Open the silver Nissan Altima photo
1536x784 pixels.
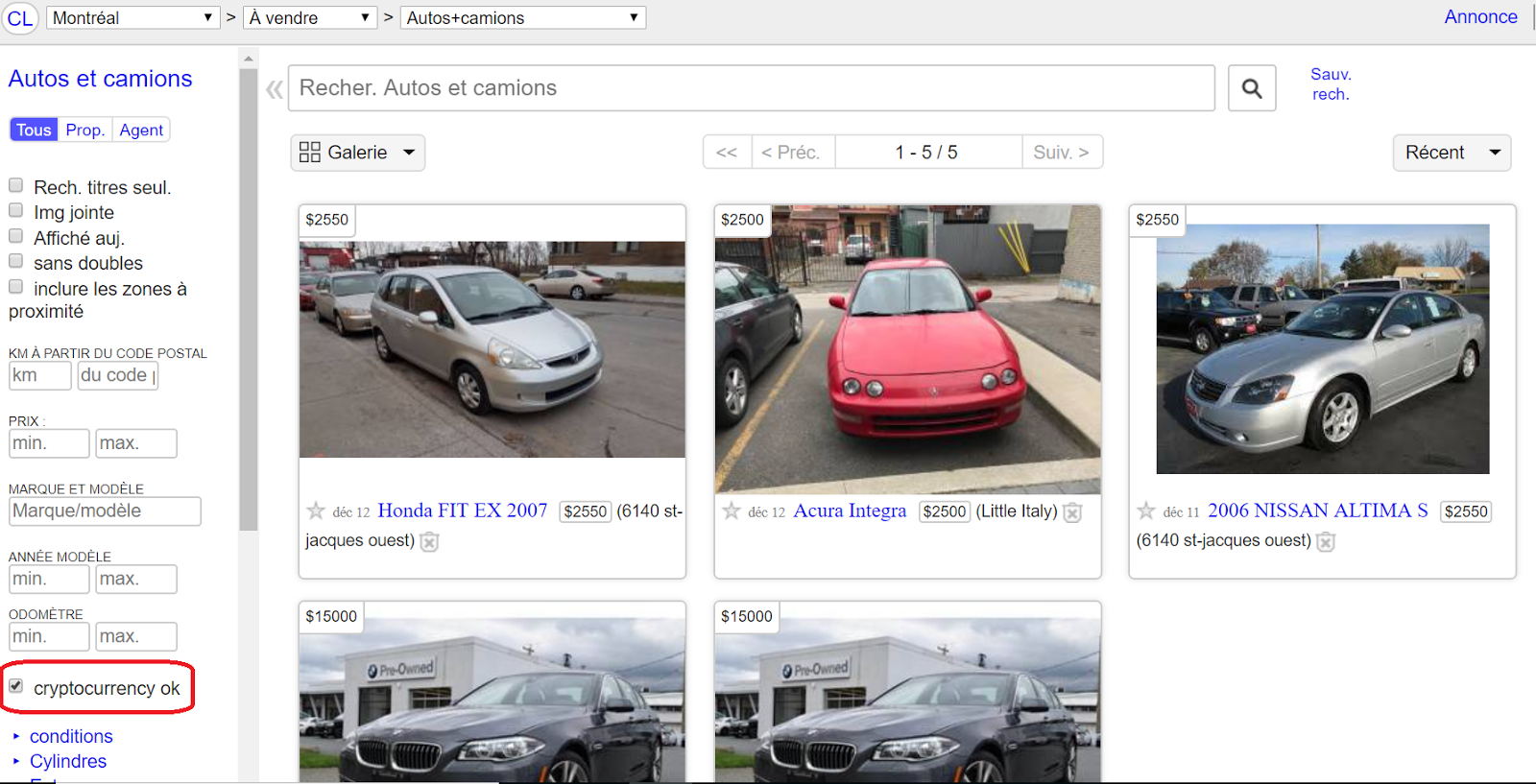pyautogui.click(x=1323, y=349)
